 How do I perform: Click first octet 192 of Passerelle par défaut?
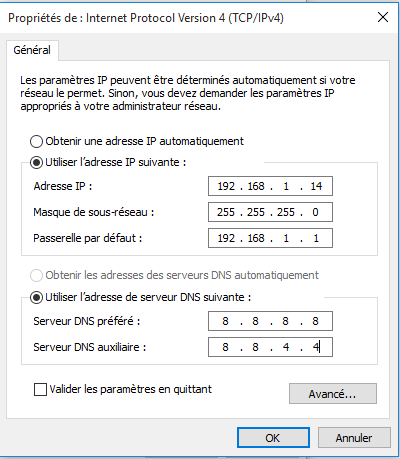coord(226,238)
